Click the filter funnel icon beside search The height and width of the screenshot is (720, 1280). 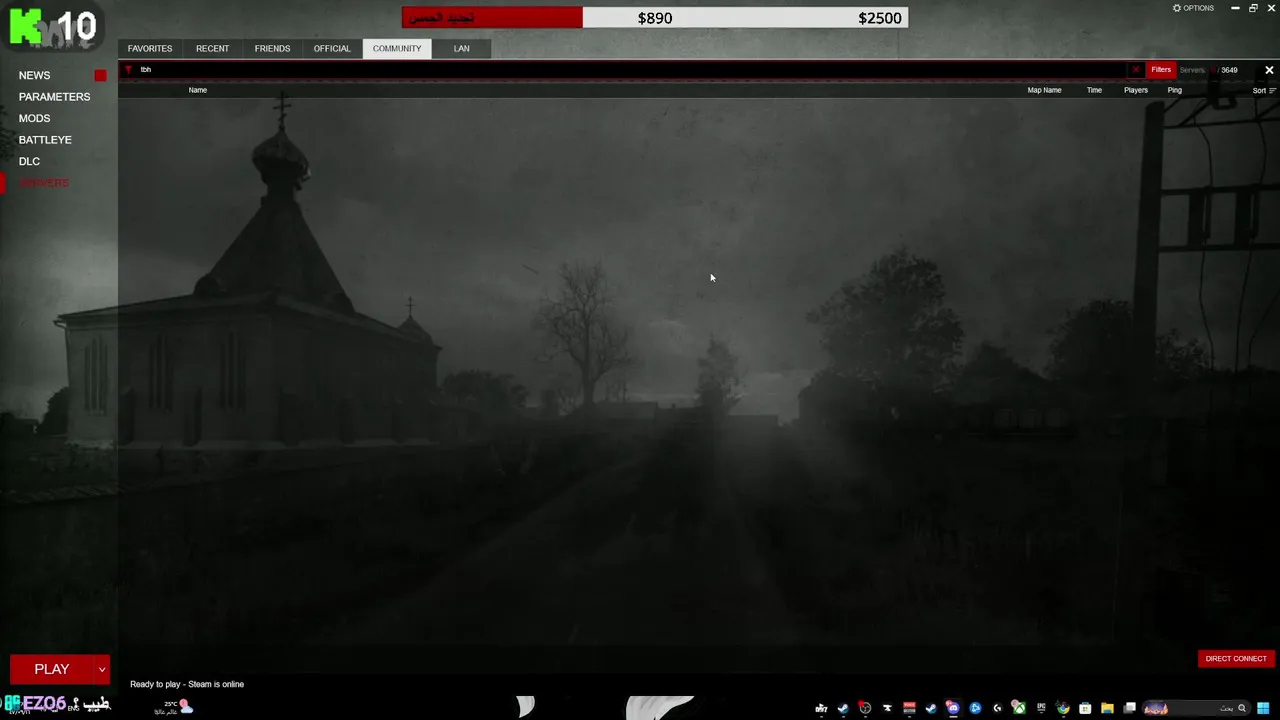pos(128,70)
